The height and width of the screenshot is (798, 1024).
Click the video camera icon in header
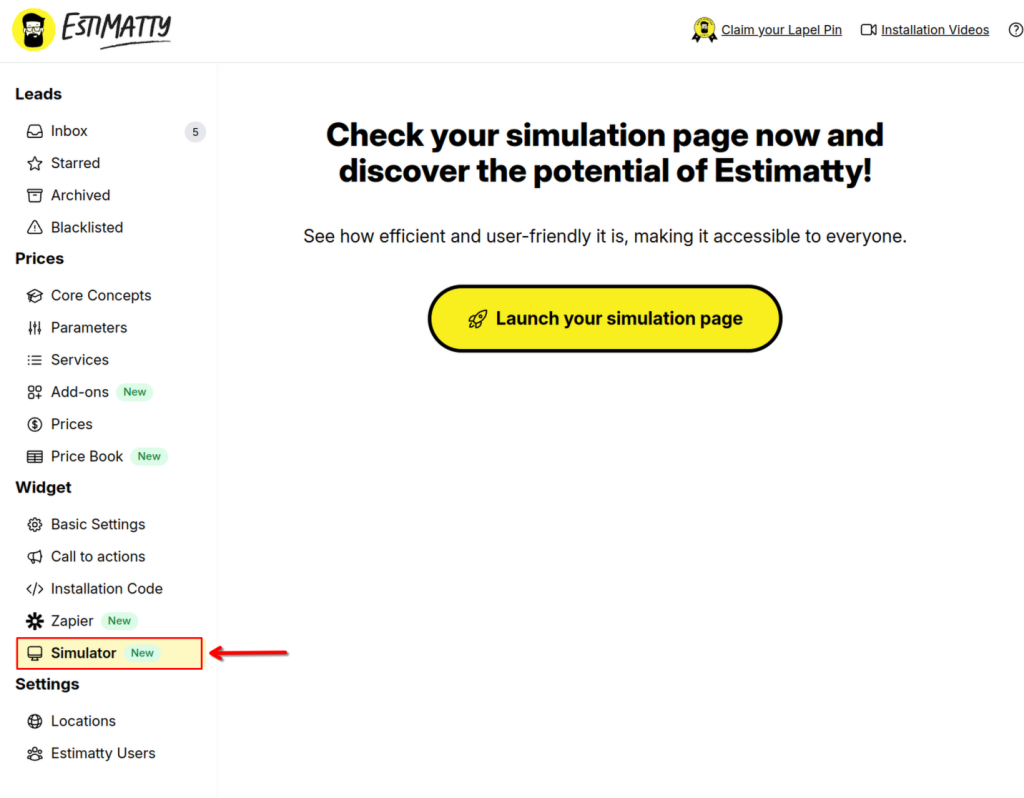(868, 30)
